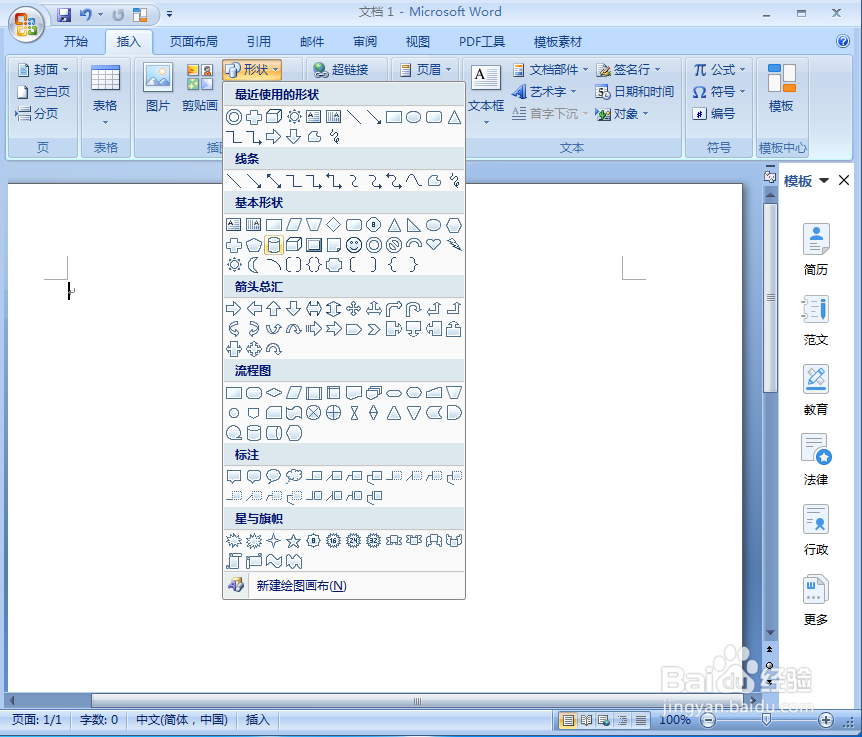Insert a 分页 page break
Screen dimensions: 862x737
click(x=37, y=114)
